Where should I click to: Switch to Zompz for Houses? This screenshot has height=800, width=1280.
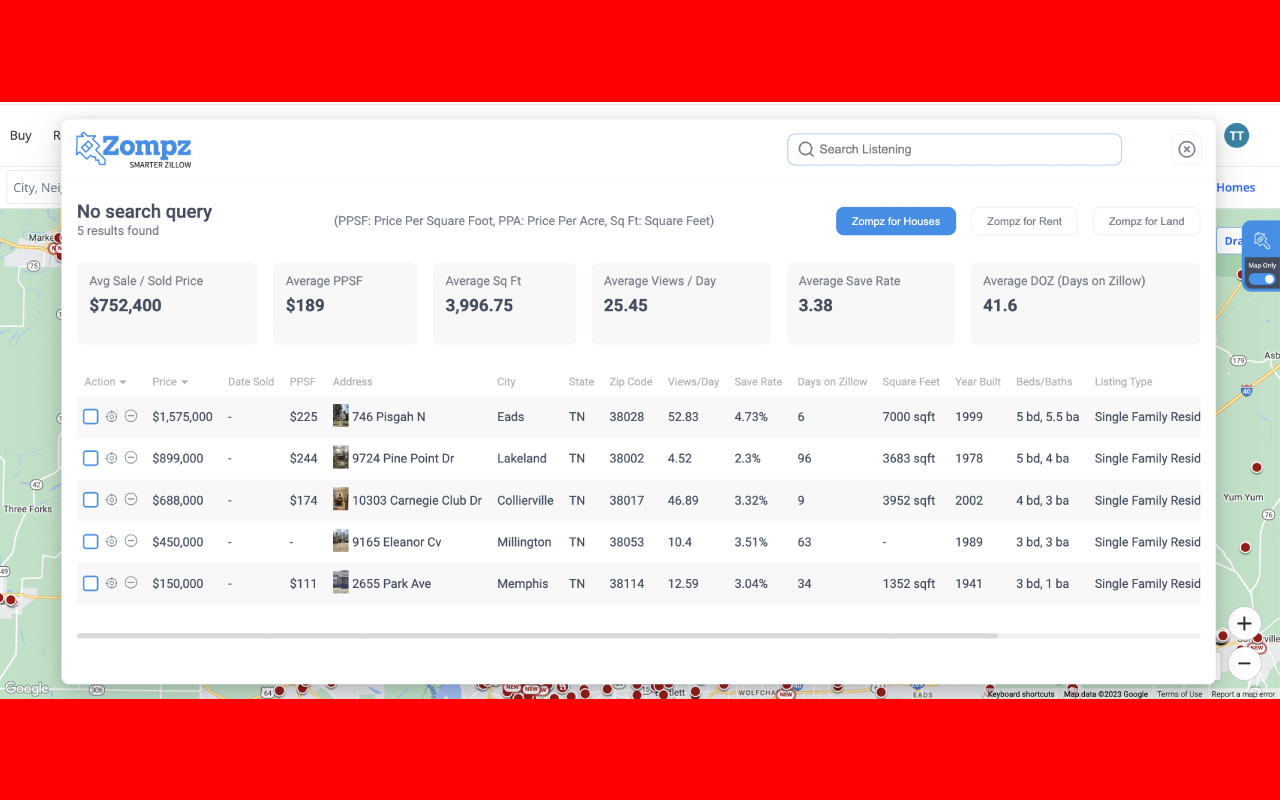point(896,221)
